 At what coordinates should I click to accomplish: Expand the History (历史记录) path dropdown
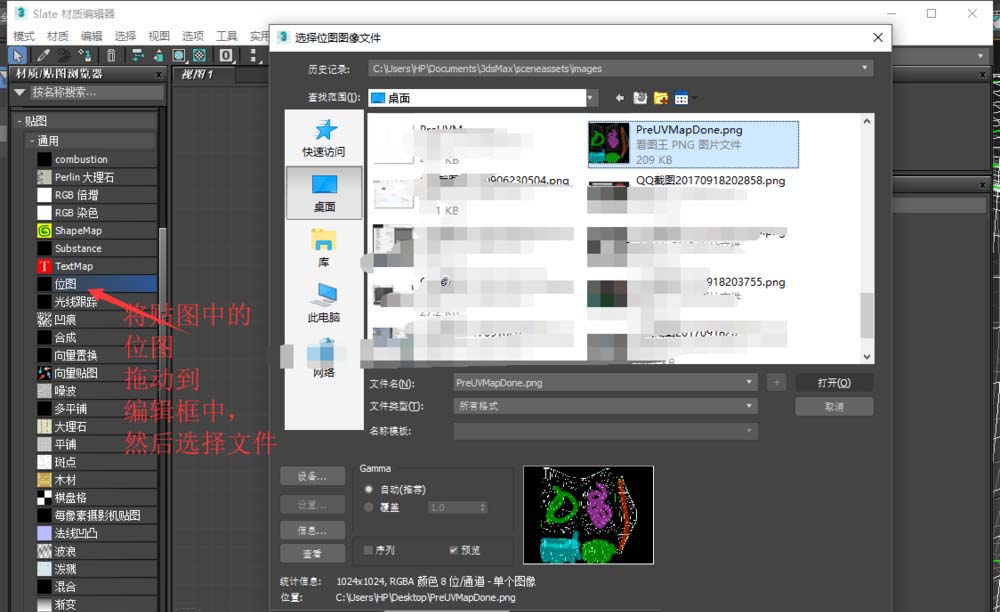(x=865, y=68)
